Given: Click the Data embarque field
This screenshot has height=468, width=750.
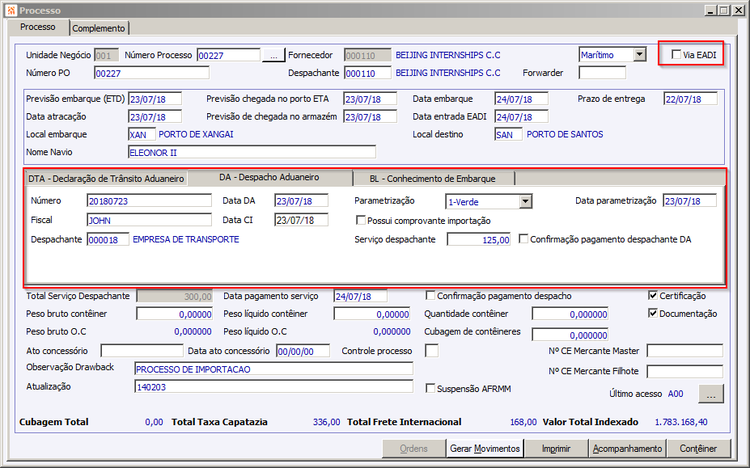Looking at the screenshot, I should 521,99.
